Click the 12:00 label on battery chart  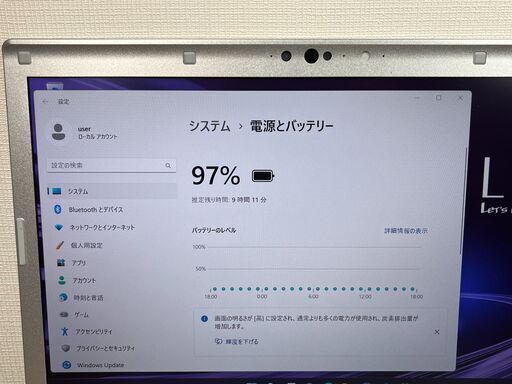tap(365, 296)
